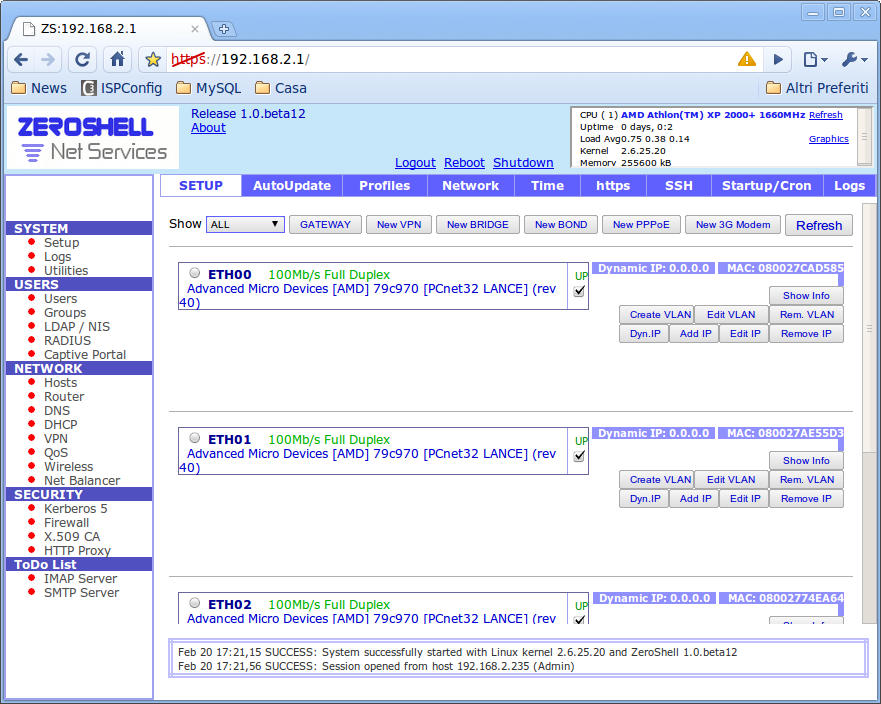This screenshot has width=881, height=704.
Task: Select the ETH02 interface radio button
Action: [x=194, y=603]
